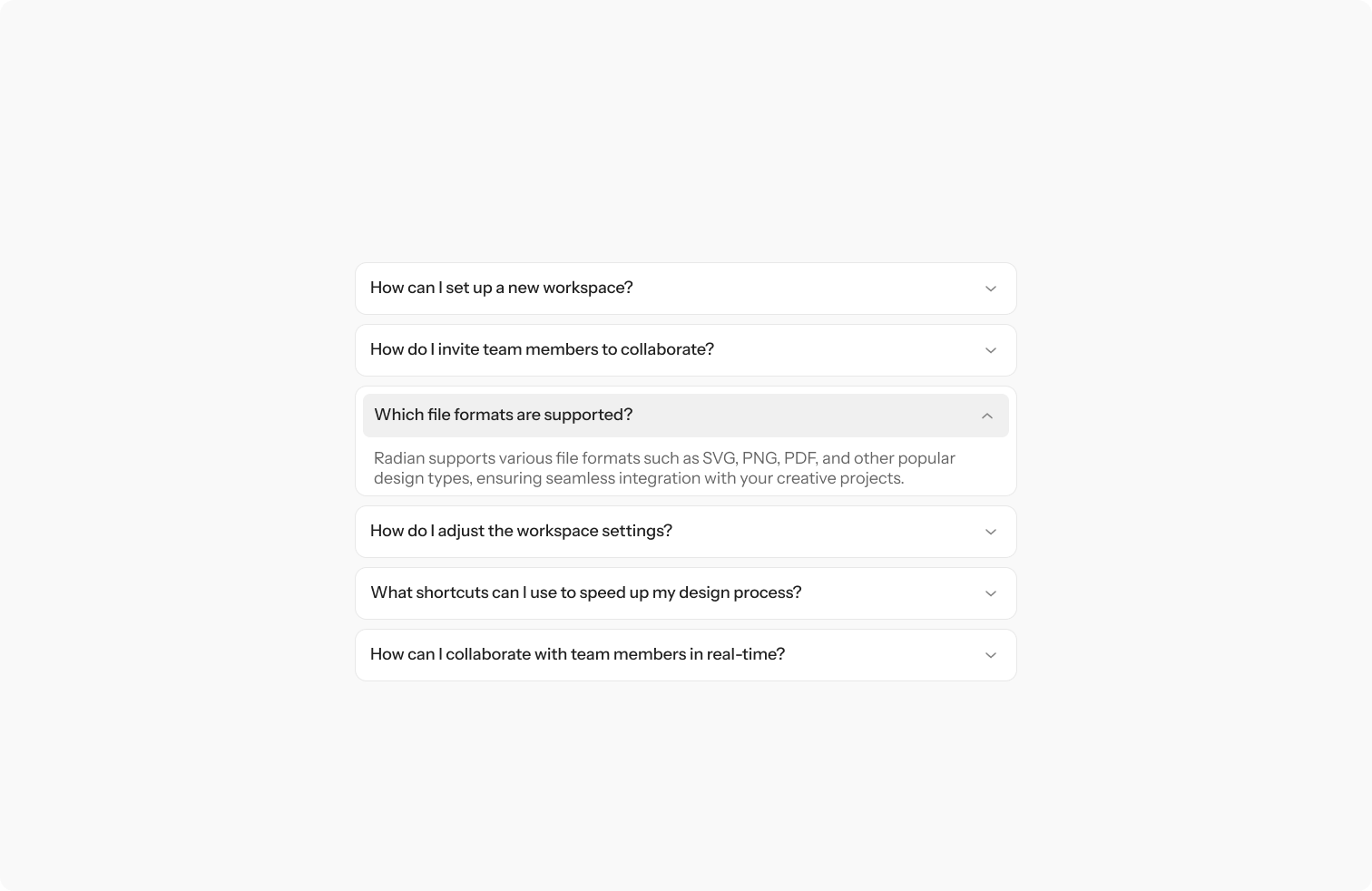Click the gray highlighted file formats header bar

[686, 416]
